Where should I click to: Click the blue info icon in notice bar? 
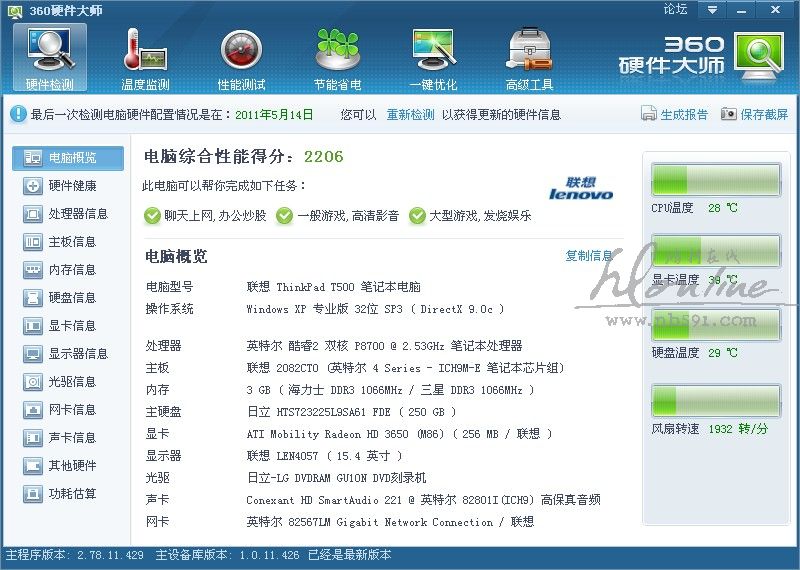(x=18, y=114)
